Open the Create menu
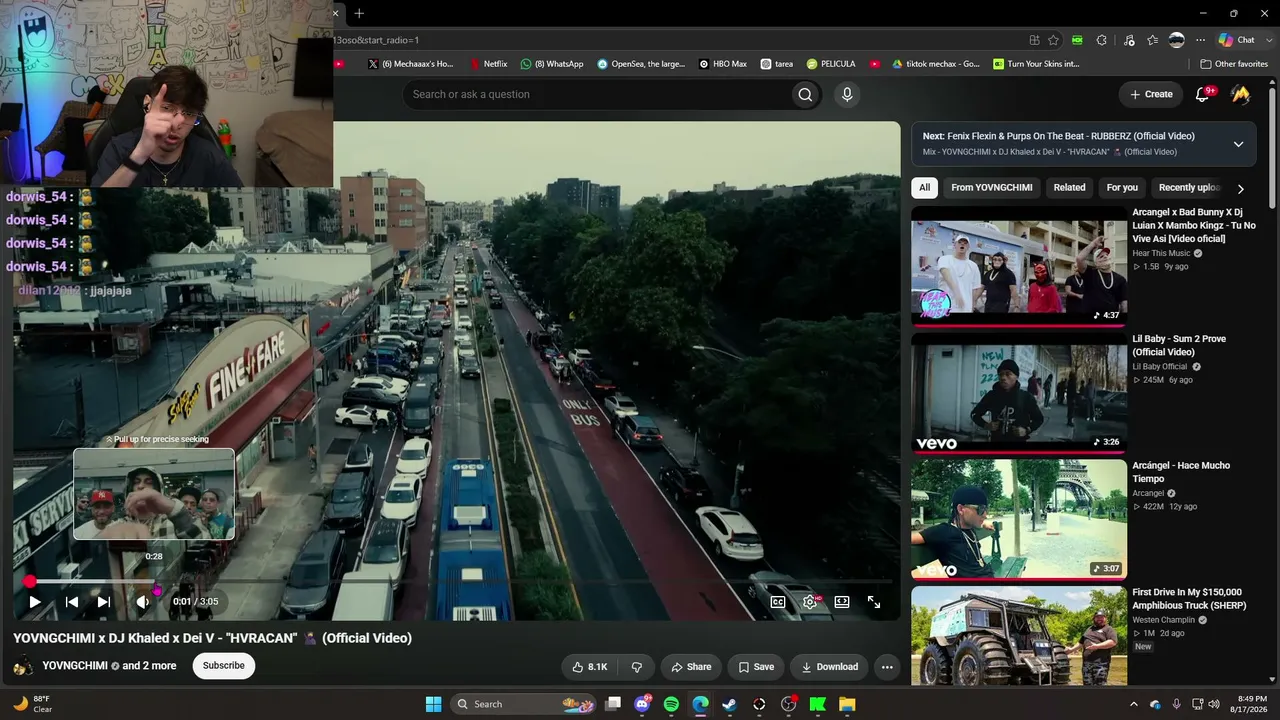The height and width of the screenshot is (720, 1280). click(1151, 94)
